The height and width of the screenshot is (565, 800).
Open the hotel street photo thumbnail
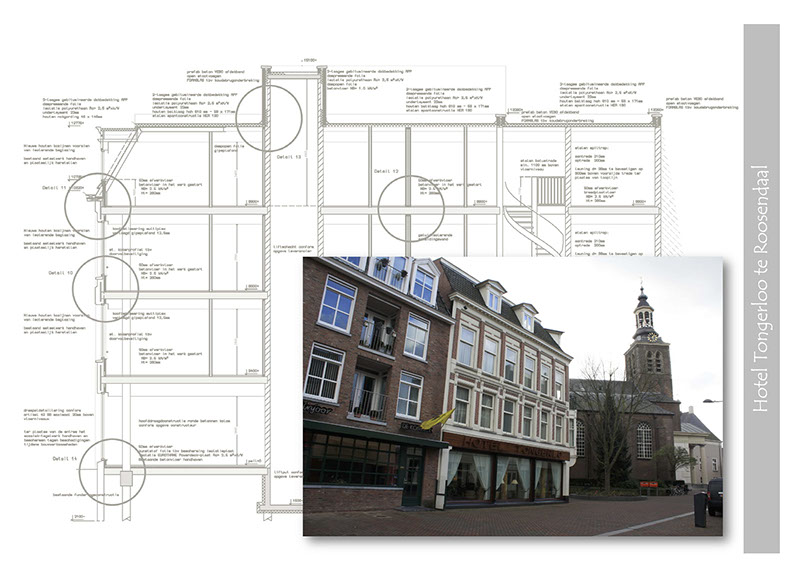coord(513,396)
